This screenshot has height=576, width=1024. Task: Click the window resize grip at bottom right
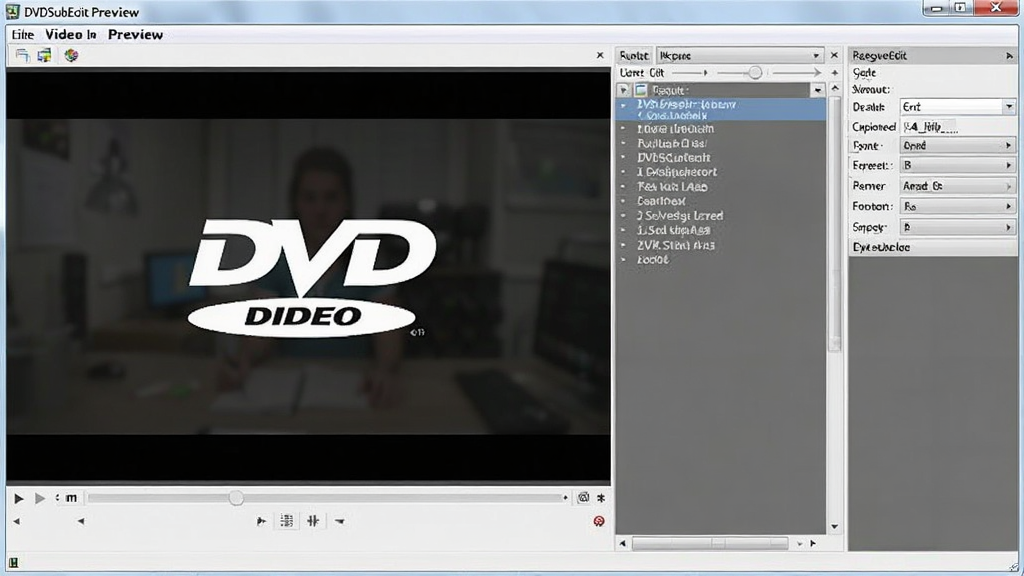pyautogui.click(x=1014, y=568)
